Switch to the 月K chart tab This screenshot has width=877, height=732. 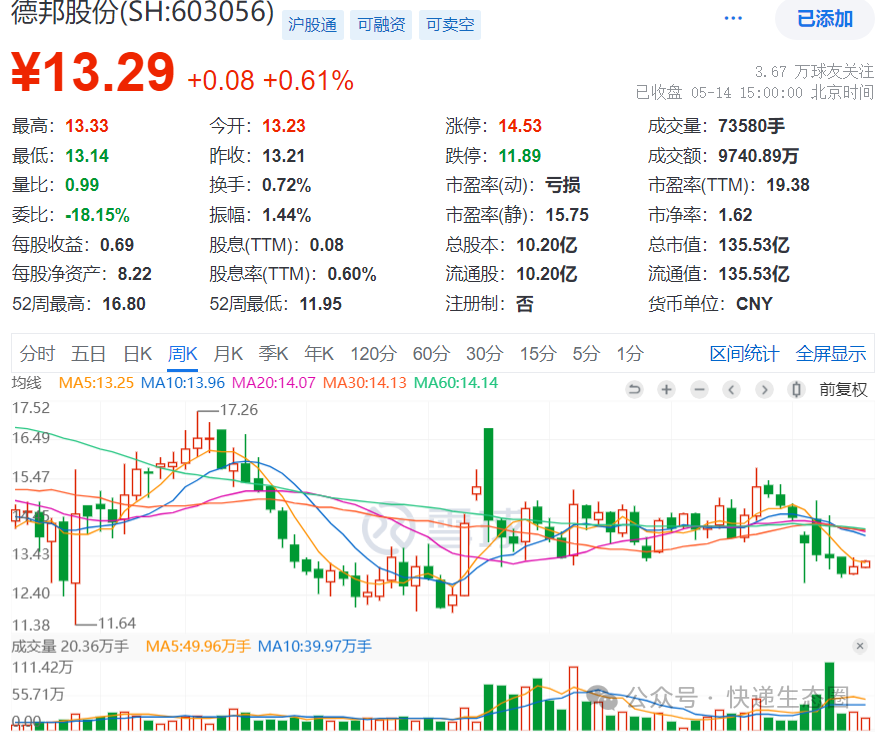pos(228,353)
